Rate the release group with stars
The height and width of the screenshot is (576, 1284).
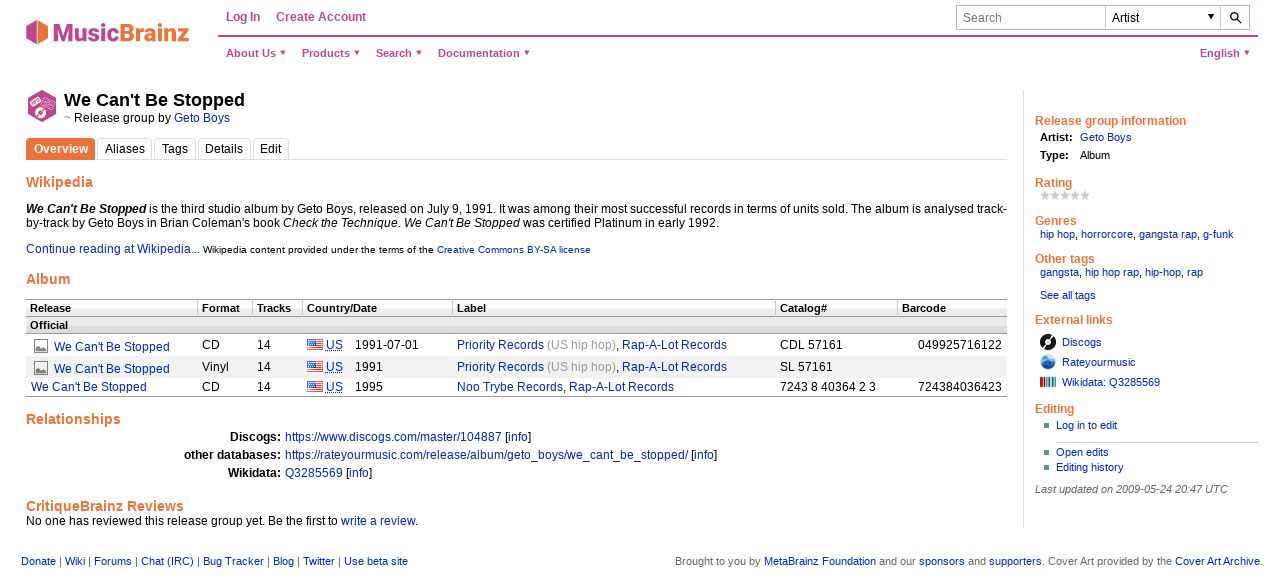(x=1065, y=196)
